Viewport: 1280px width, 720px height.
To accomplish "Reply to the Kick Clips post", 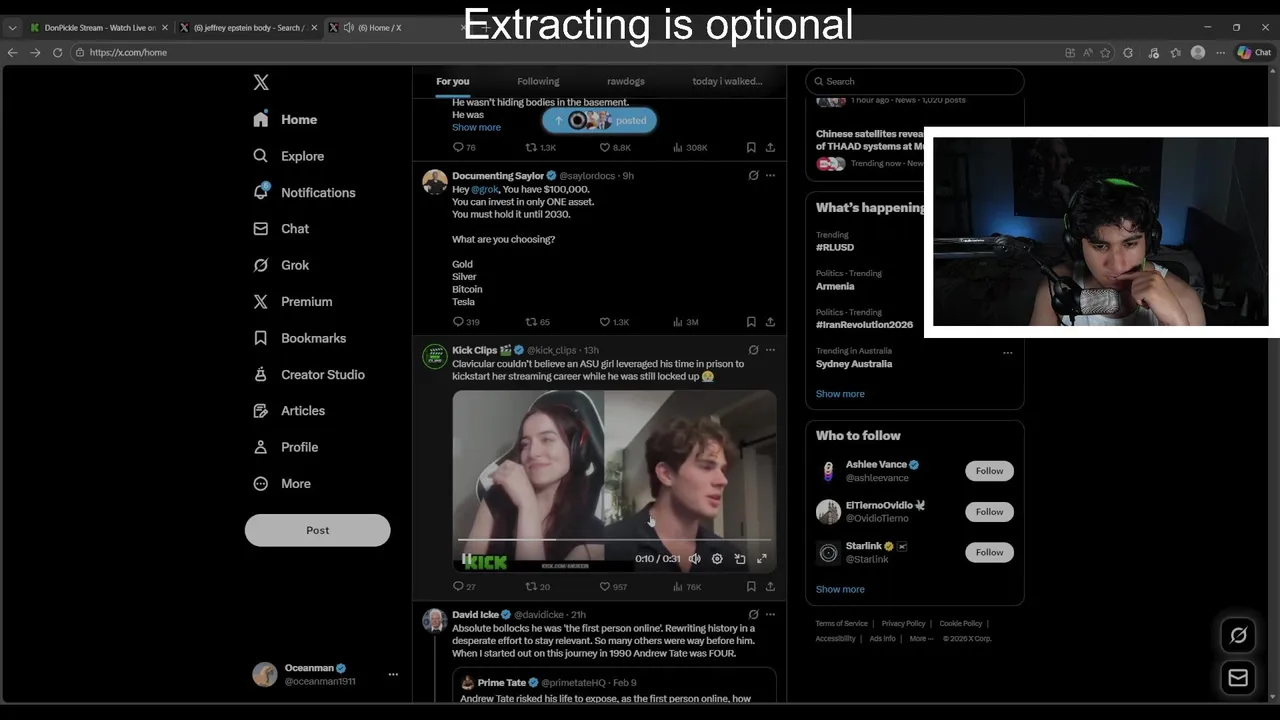I will point(464,587).
